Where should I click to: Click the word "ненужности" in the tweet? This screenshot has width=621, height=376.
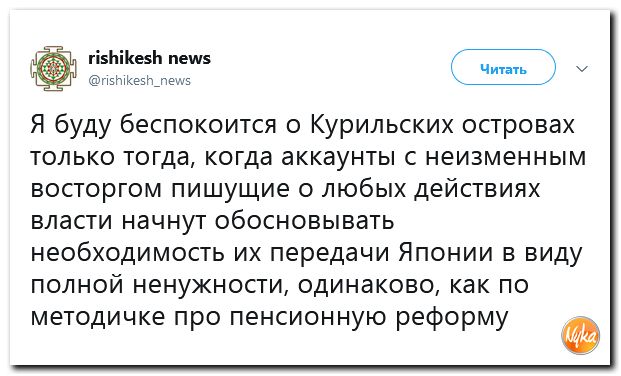tap(211, 286)
